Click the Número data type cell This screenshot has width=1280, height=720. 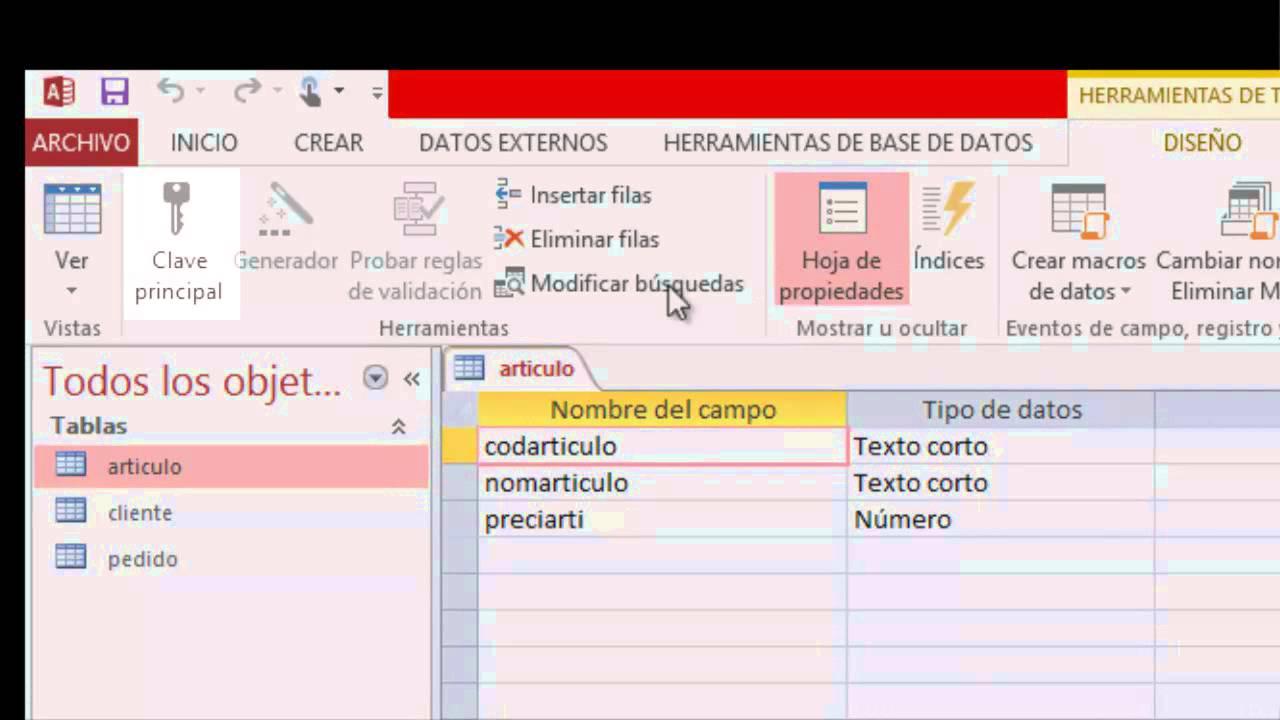point(1001,519)
